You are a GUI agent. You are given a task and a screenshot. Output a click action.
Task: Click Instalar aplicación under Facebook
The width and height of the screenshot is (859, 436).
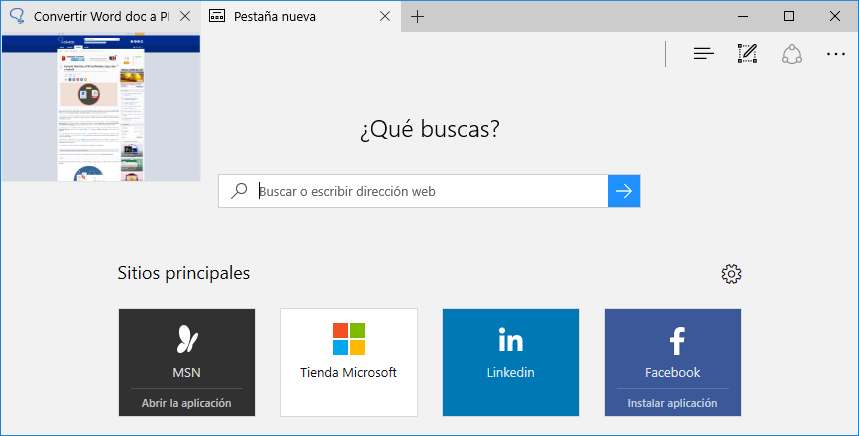(672, 403)
